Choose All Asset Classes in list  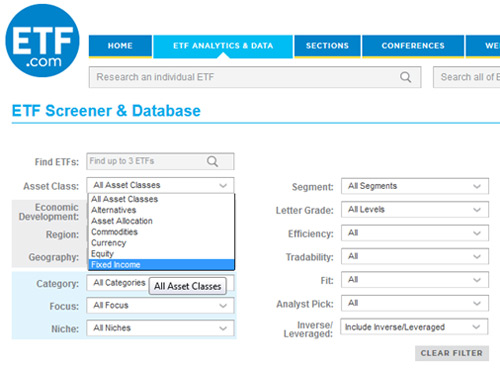coord(161,199)
